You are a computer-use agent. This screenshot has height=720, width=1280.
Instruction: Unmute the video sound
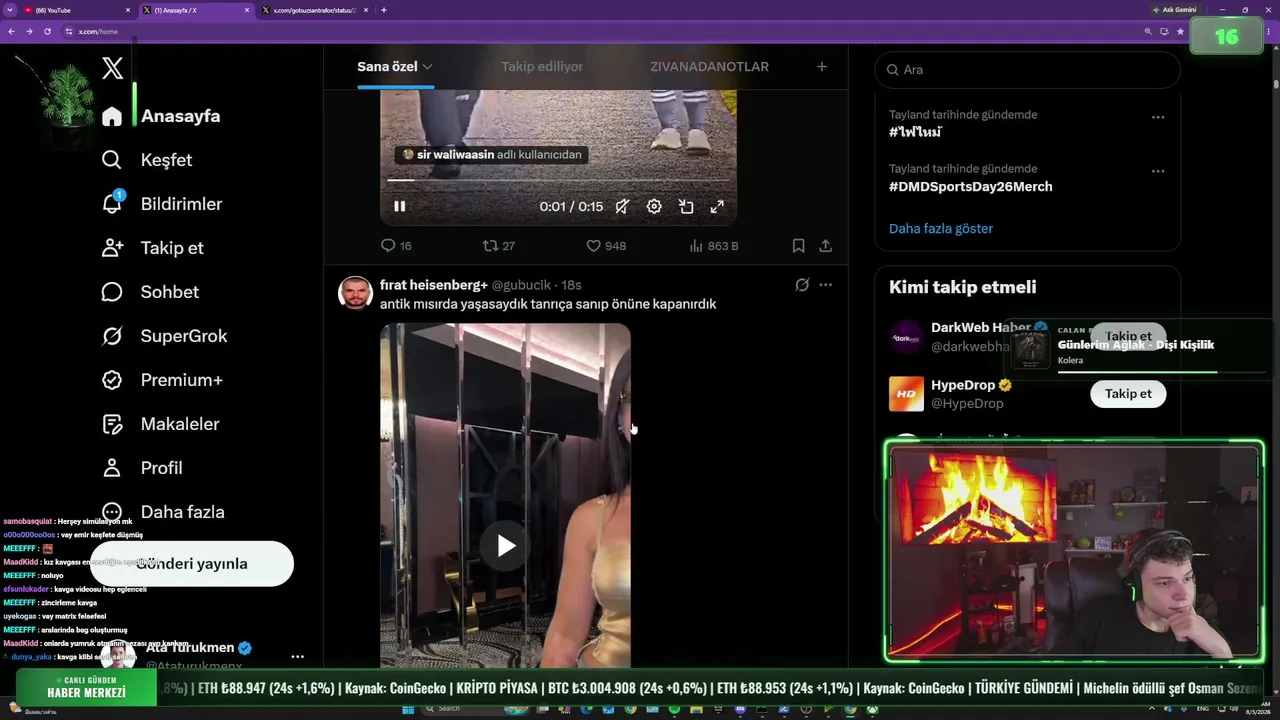tap(622, 206)
